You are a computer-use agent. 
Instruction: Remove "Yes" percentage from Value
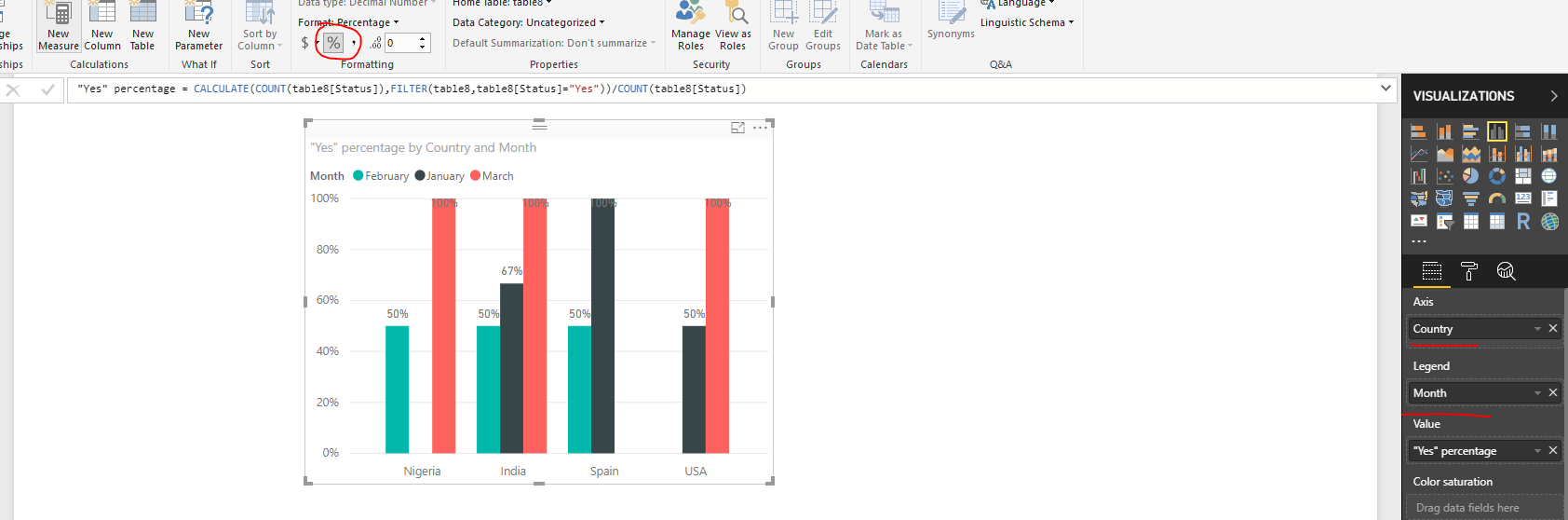(x=1553, y=450)
